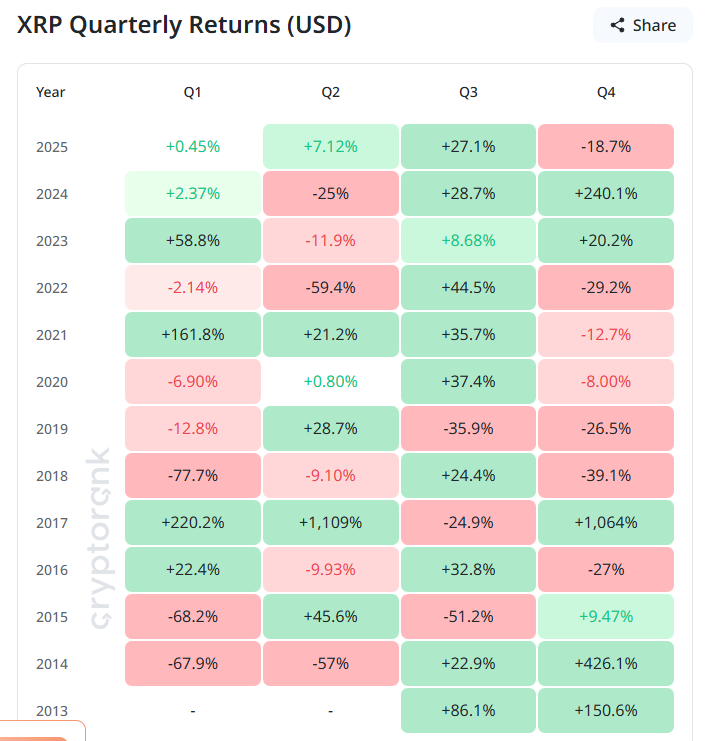Click the 2018 Q1 cell showing -77.7%
The width and height of the screenshot is (710, 741).
[x=192, y=475]
